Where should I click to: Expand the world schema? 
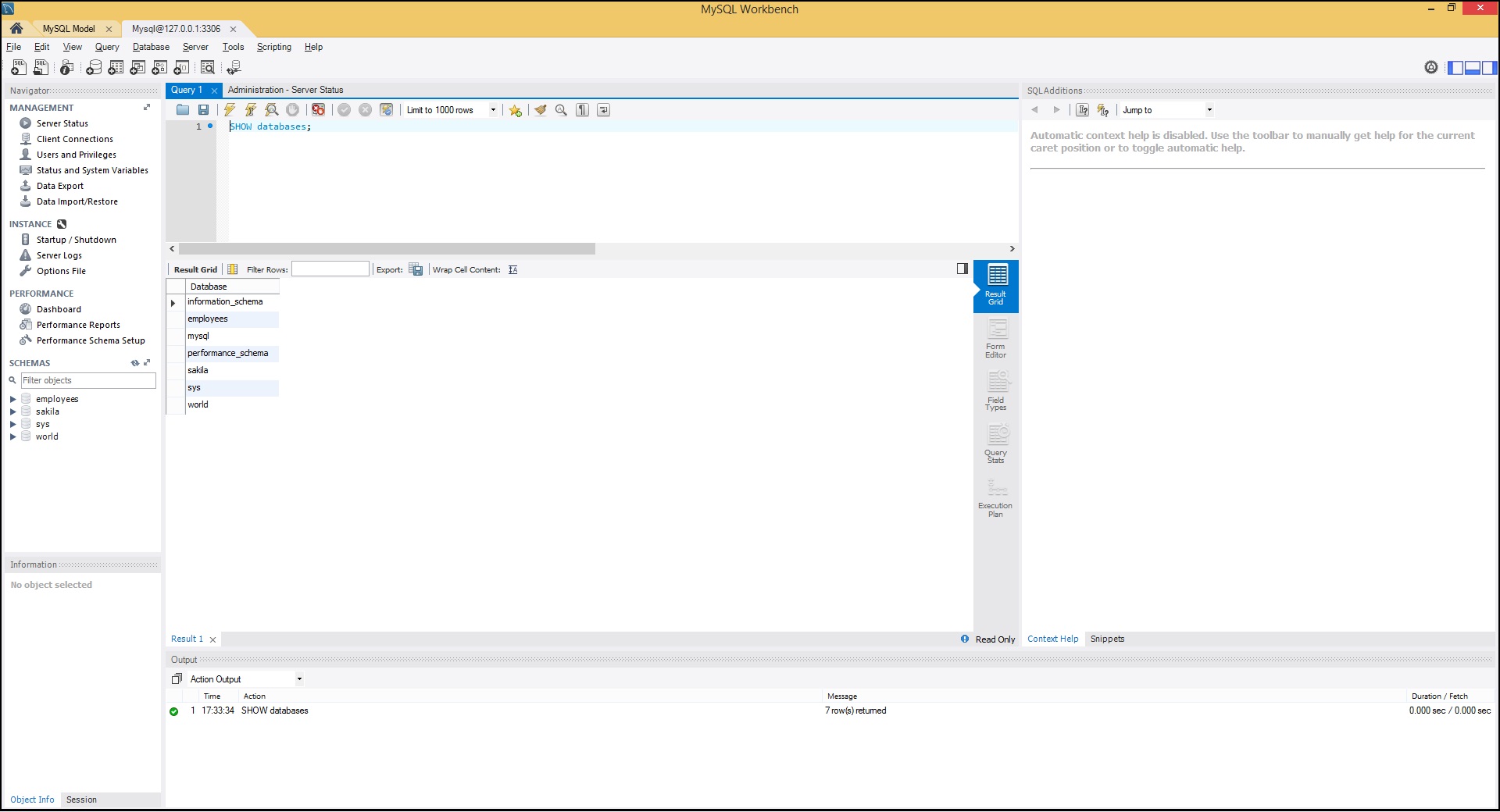12,436
